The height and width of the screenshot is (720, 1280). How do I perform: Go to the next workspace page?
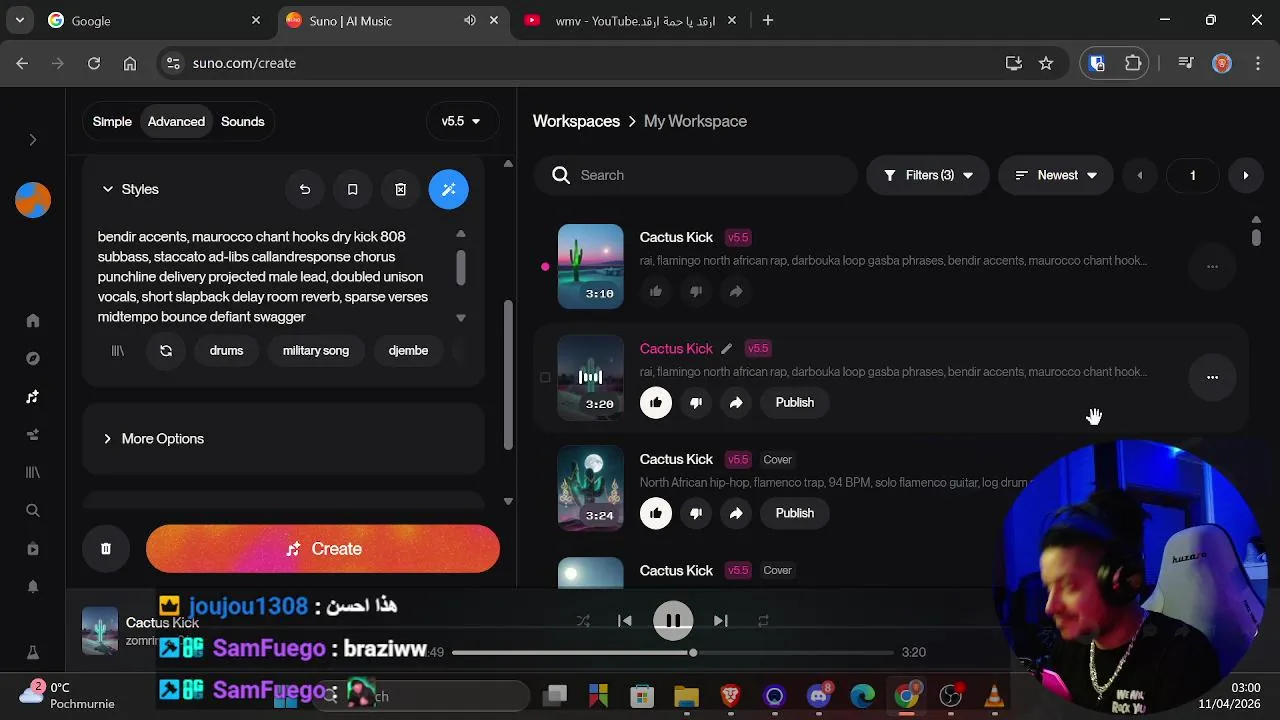coord(1245,175)
